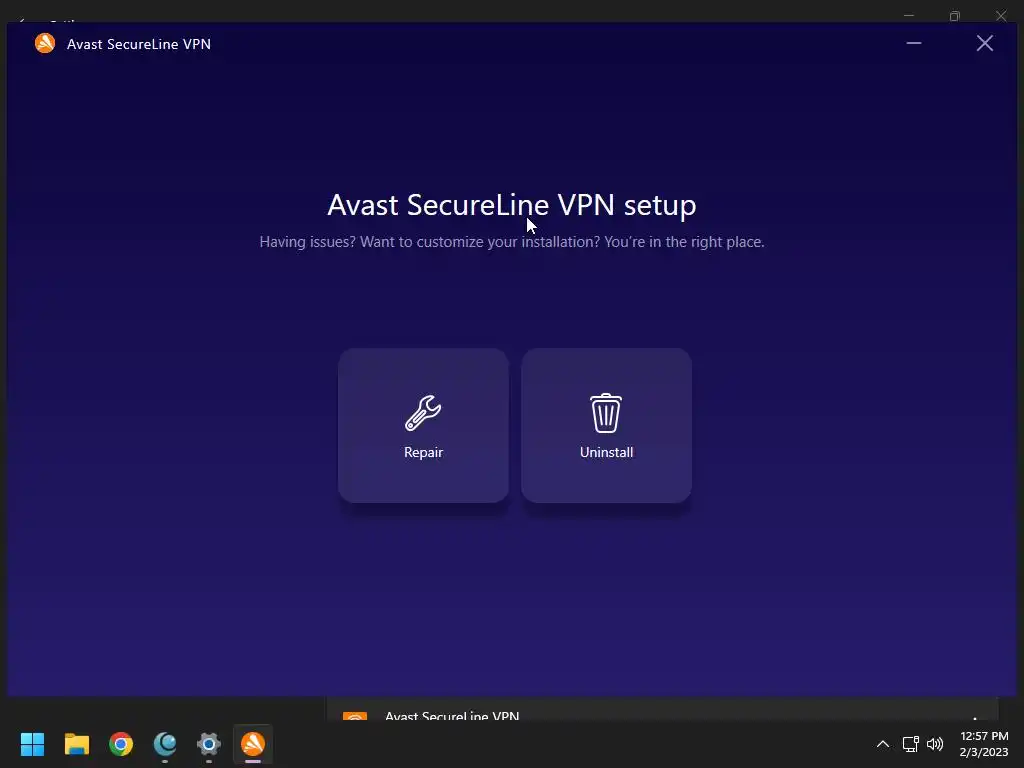1024x768 pixels.
Task: Close the background Settings window
Action: pos(1001,15)
